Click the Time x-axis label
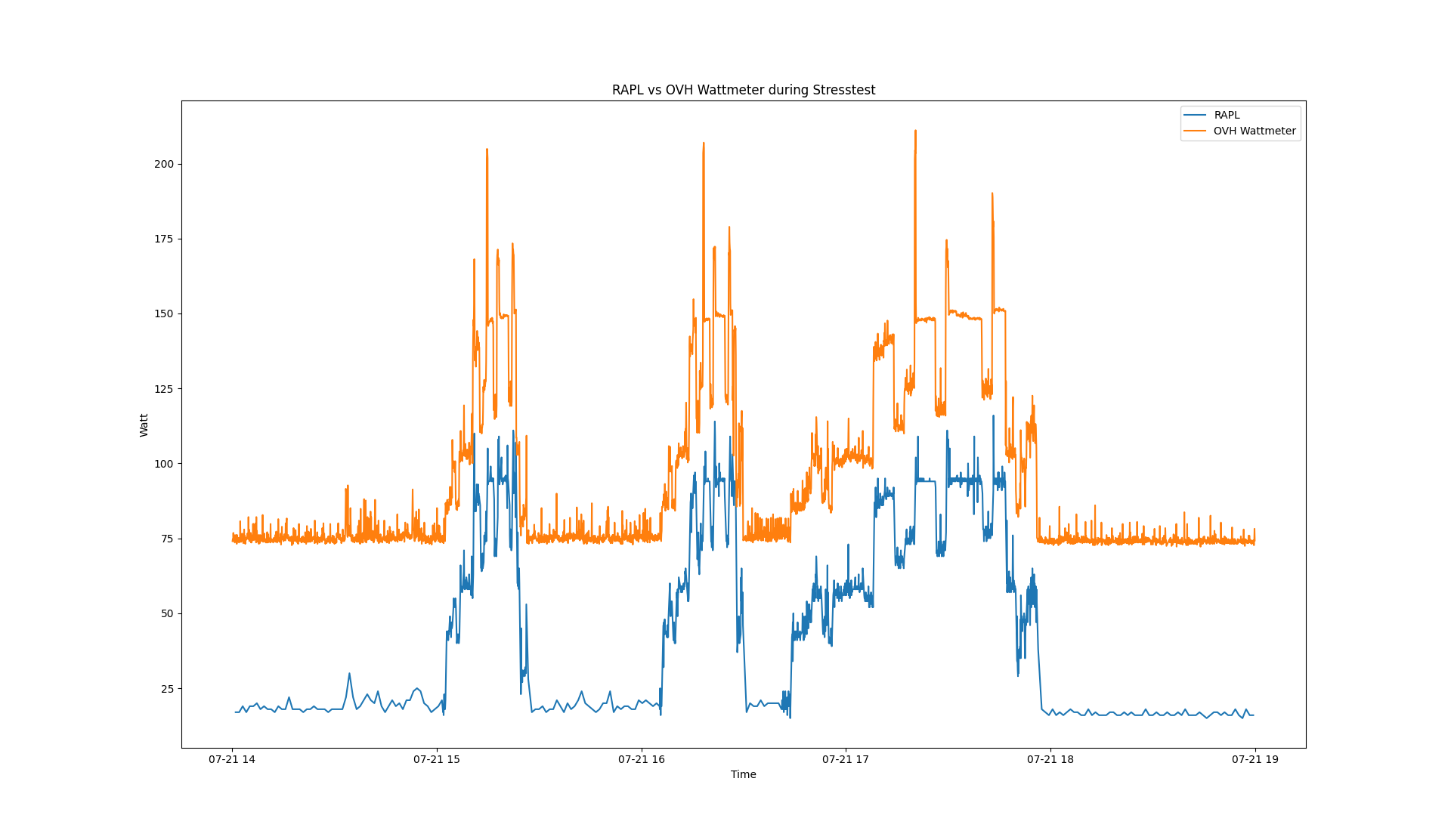Image resolution: width=1451 pixels, height=840 pixels. tap(743, 774)
